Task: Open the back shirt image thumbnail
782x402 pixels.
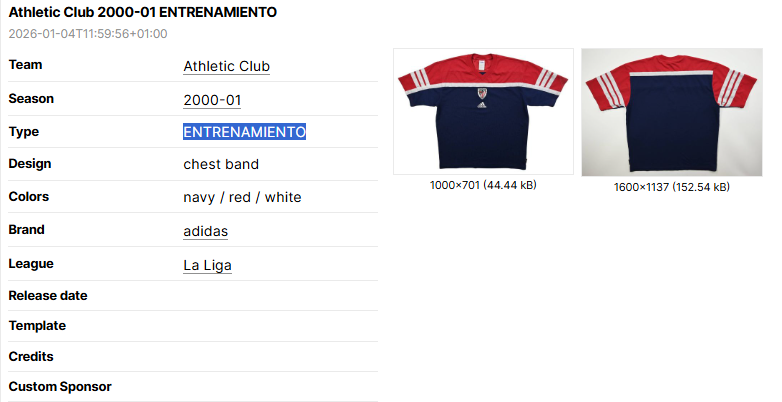Action: [672, 112]
